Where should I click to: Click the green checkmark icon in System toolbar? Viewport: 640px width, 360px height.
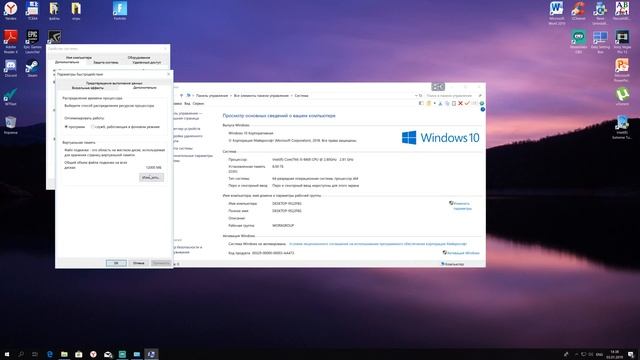[467, 104]
